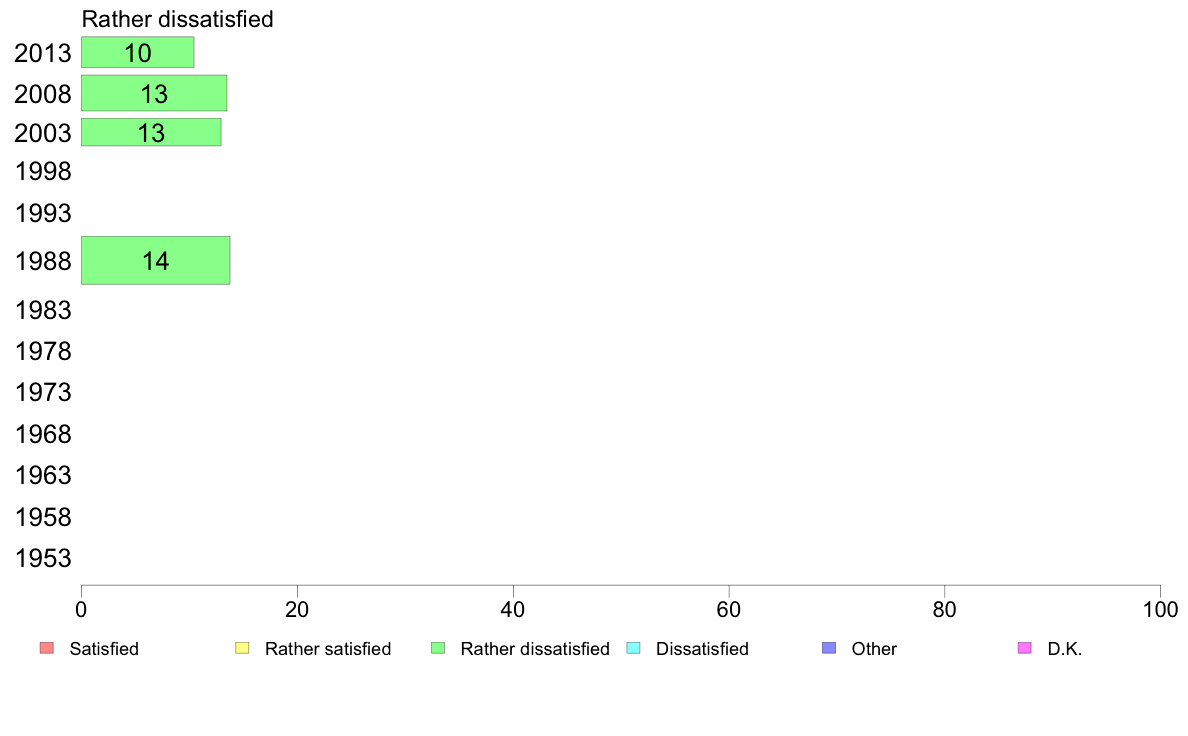
Task: Click the 1998 year label
Action: point(43,172)
